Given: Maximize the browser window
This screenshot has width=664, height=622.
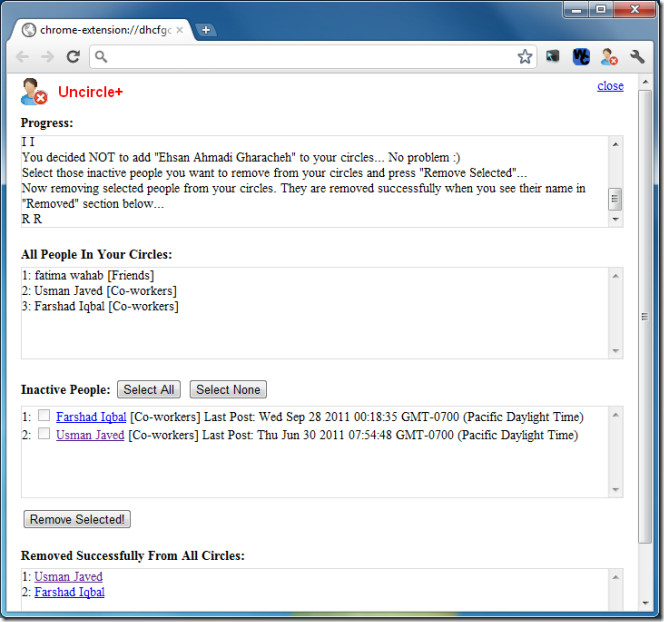Looking at the screenshot, I should point(600,9).
